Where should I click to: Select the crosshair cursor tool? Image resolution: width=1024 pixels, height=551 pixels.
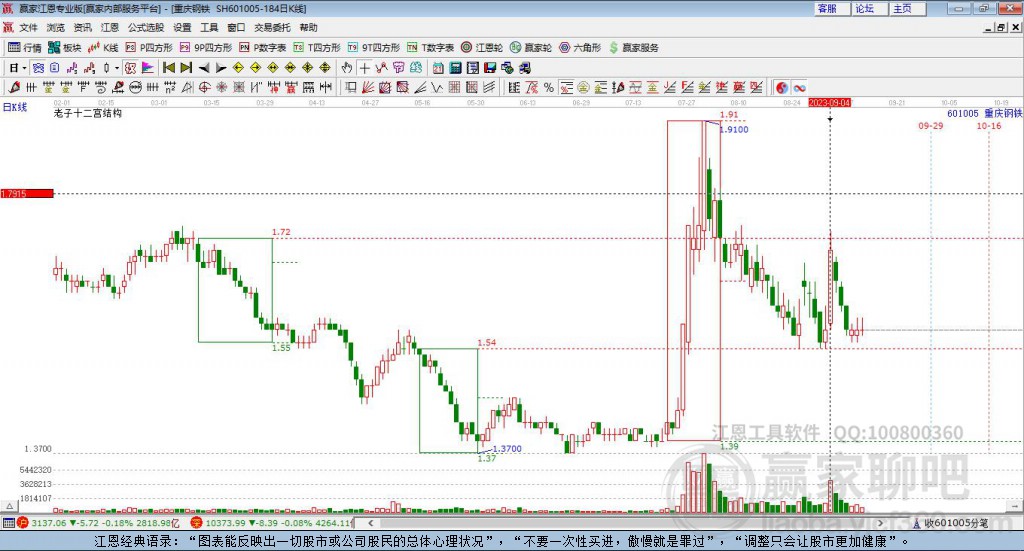tap(364, 68)
